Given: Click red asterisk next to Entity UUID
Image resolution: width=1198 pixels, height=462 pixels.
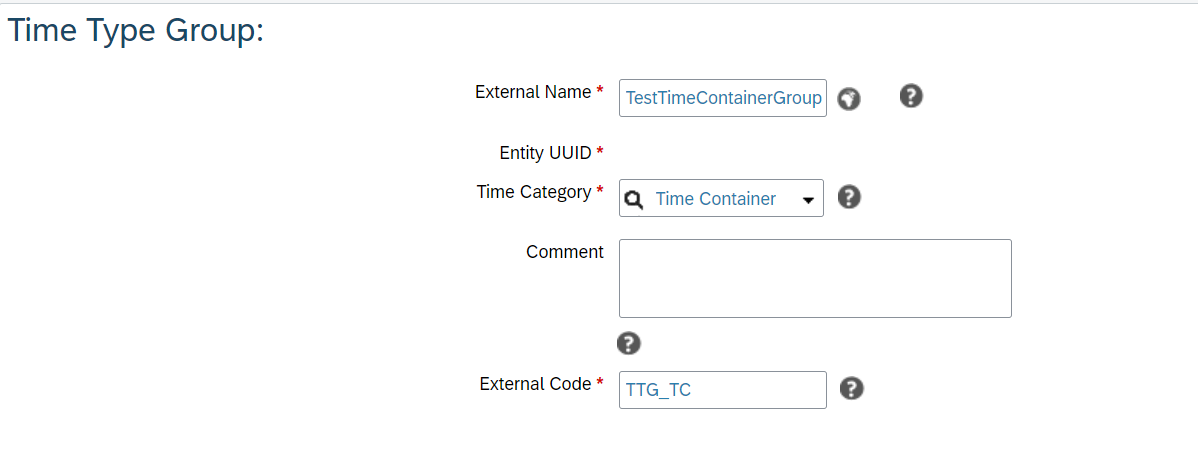Looking at the screenshot, I should click(600, 151).
